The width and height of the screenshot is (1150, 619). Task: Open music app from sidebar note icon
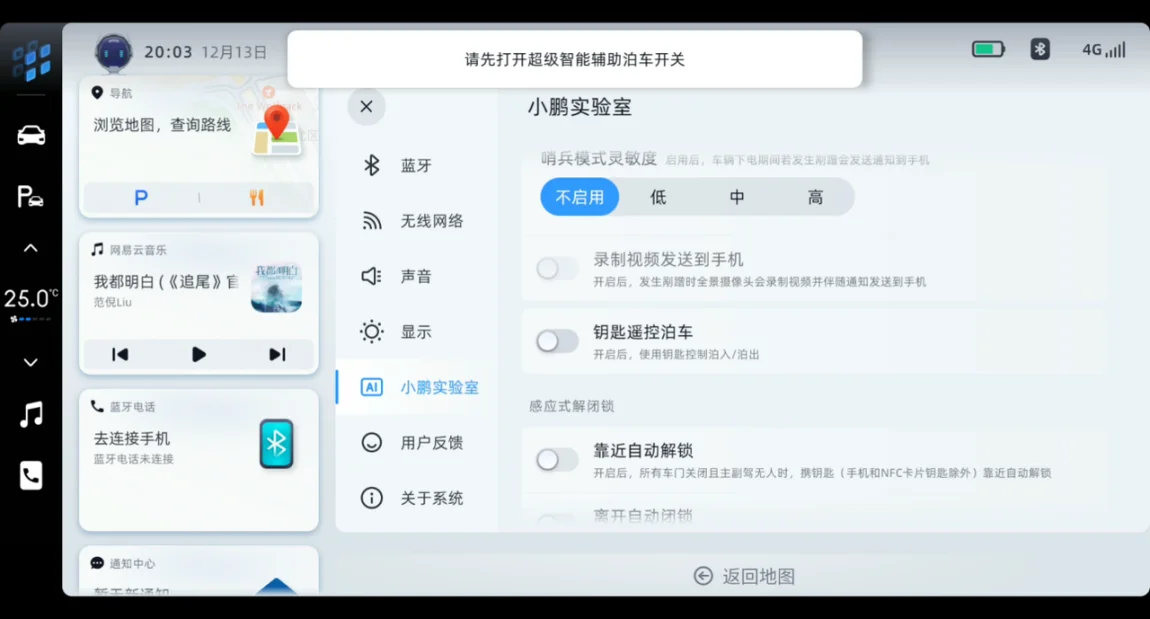(31, 415)
